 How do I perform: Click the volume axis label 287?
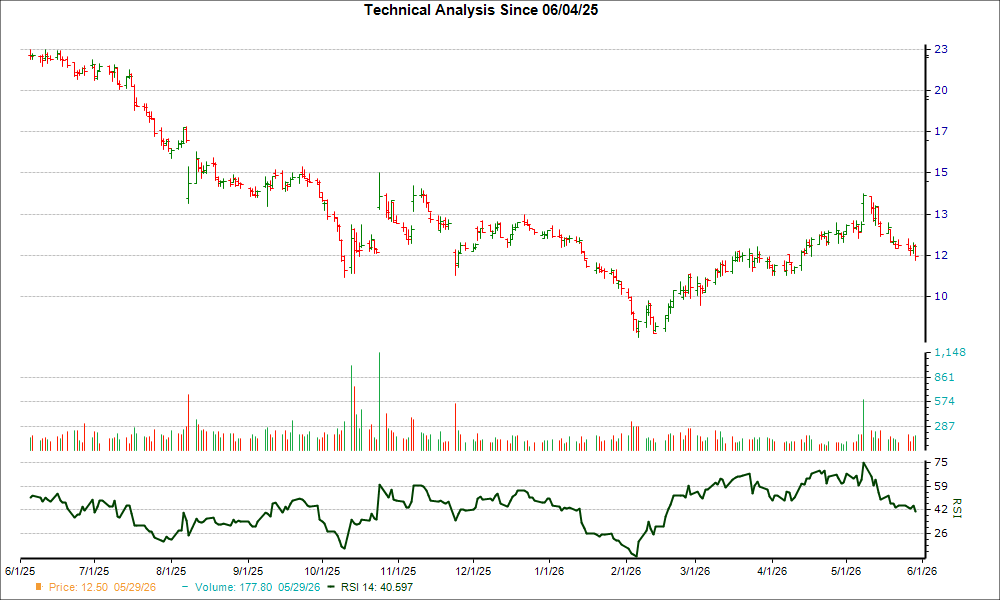(945, 427)
